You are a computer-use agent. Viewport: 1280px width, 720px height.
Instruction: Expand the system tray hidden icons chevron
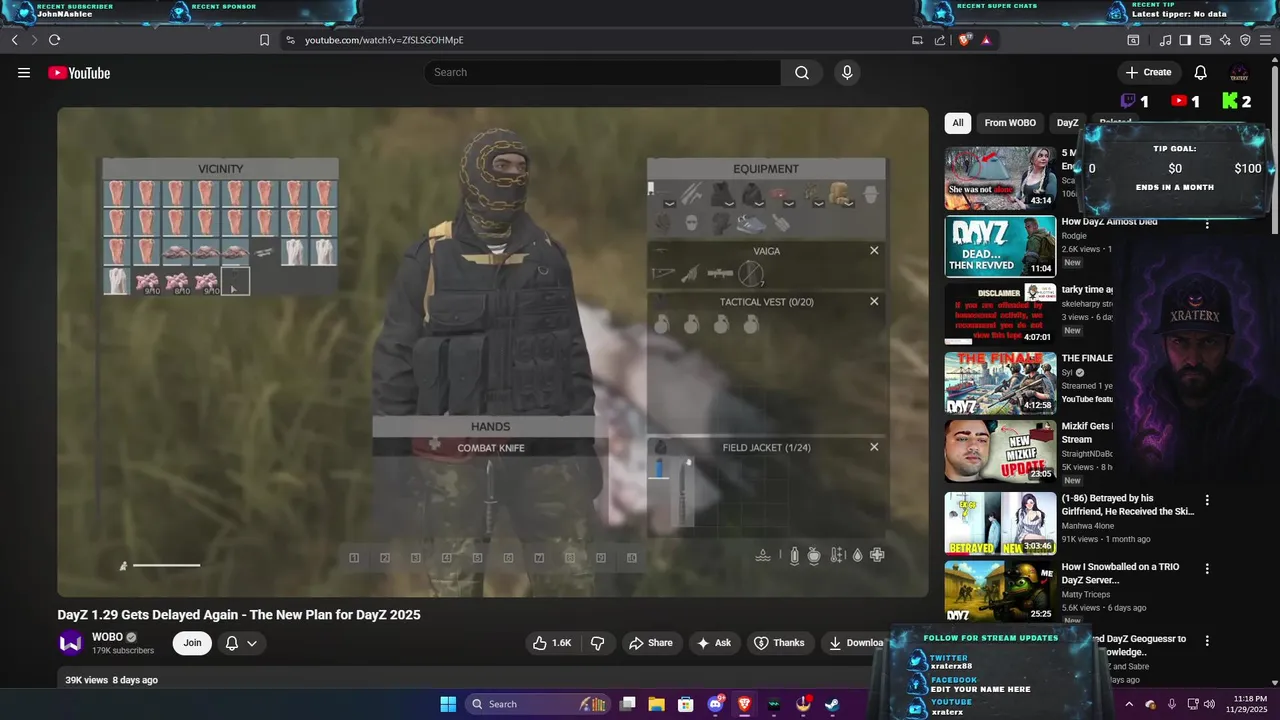[x=1129, y=704]
